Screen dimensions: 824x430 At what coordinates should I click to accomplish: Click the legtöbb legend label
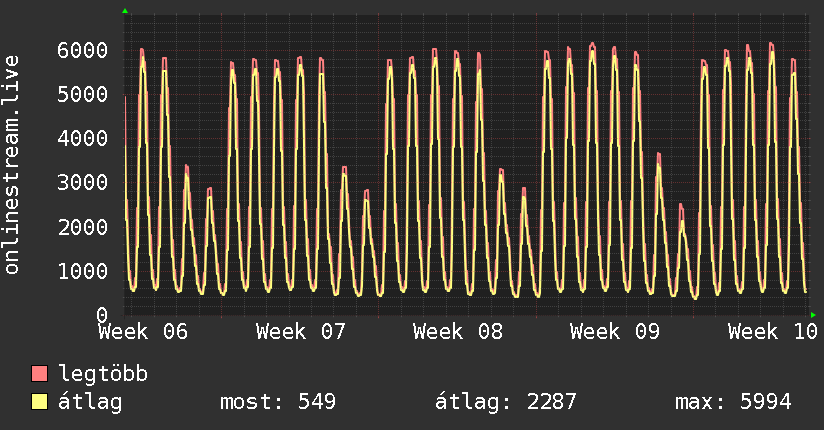(103, 374)
